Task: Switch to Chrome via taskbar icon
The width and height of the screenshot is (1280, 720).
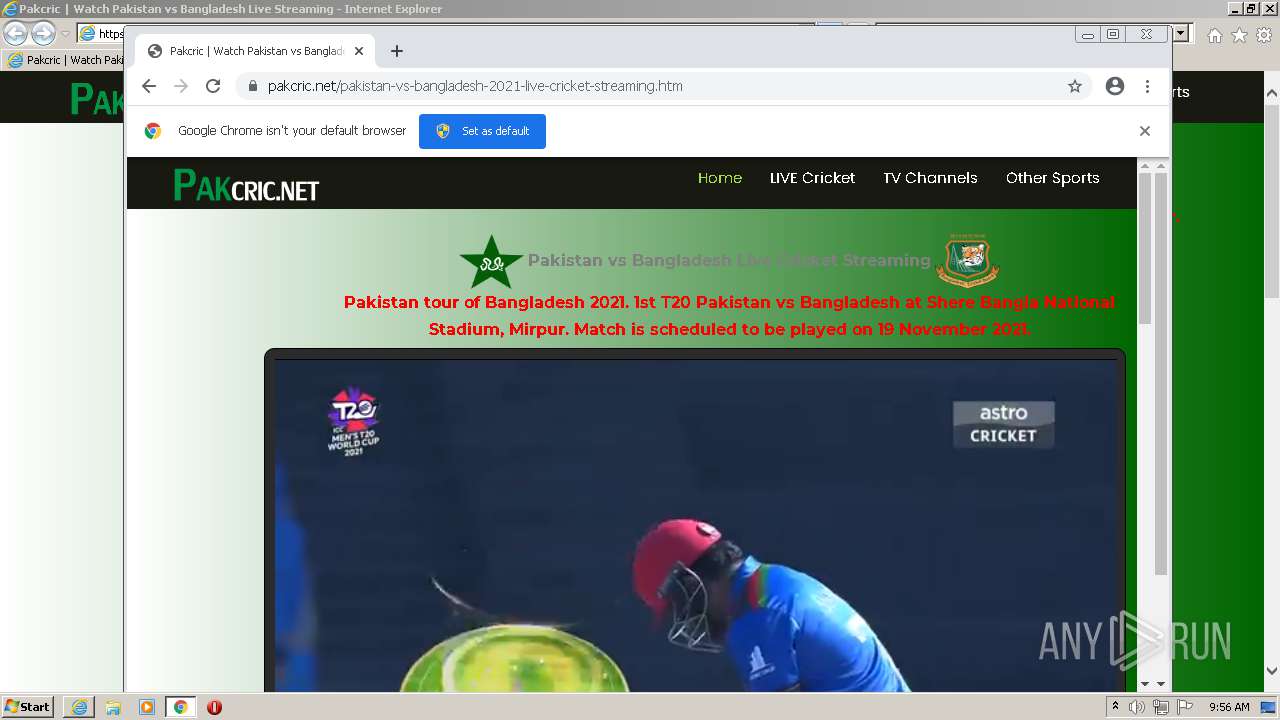Action: (180, 707)
